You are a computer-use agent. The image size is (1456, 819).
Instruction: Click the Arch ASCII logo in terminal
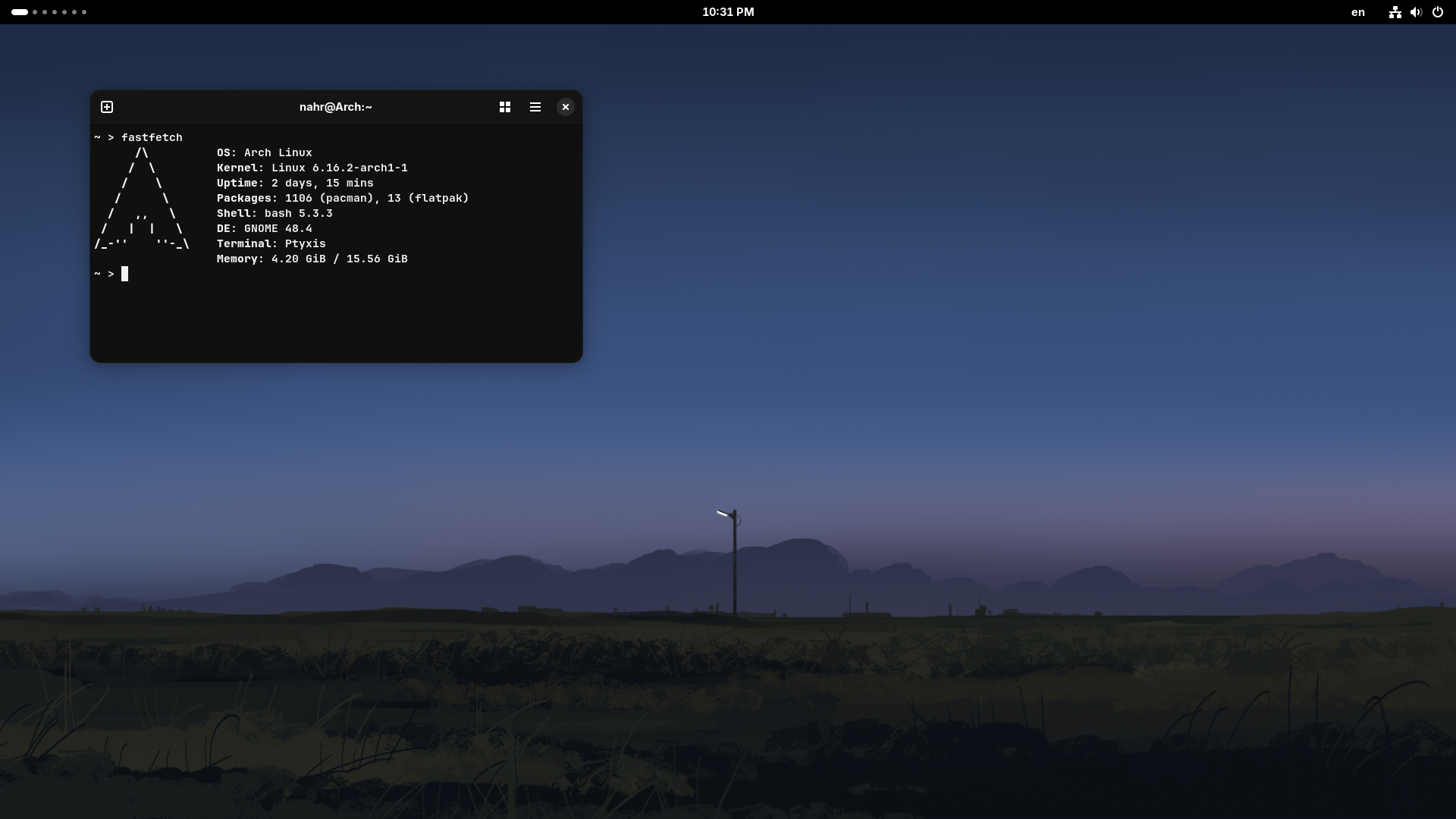coord(142,199)
